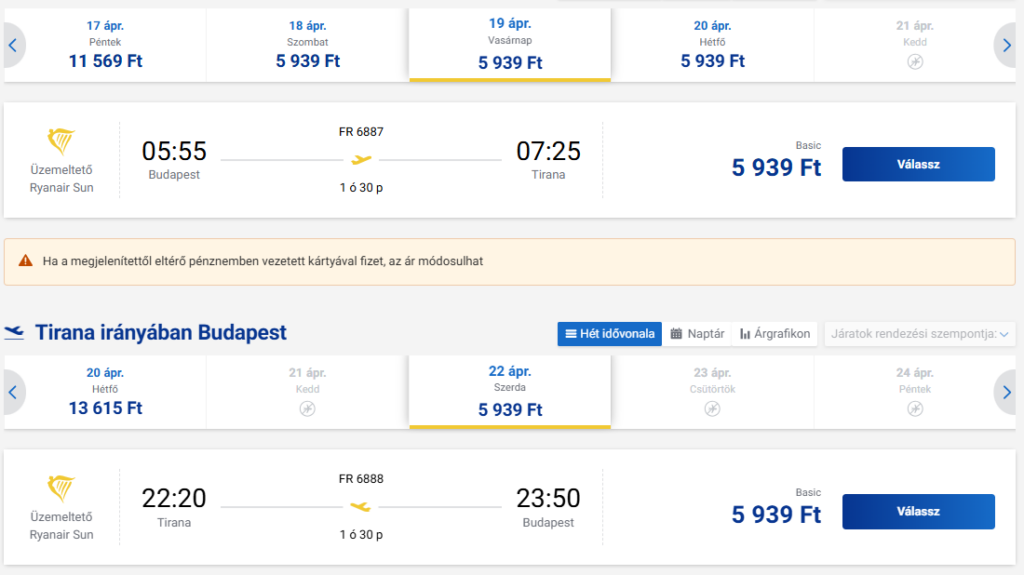1024x575 pixels.
Task: Select 20 ápr. Hétfő 5 939 Ft outbound date
Action: pyautogui.click(x=712, y=45)
